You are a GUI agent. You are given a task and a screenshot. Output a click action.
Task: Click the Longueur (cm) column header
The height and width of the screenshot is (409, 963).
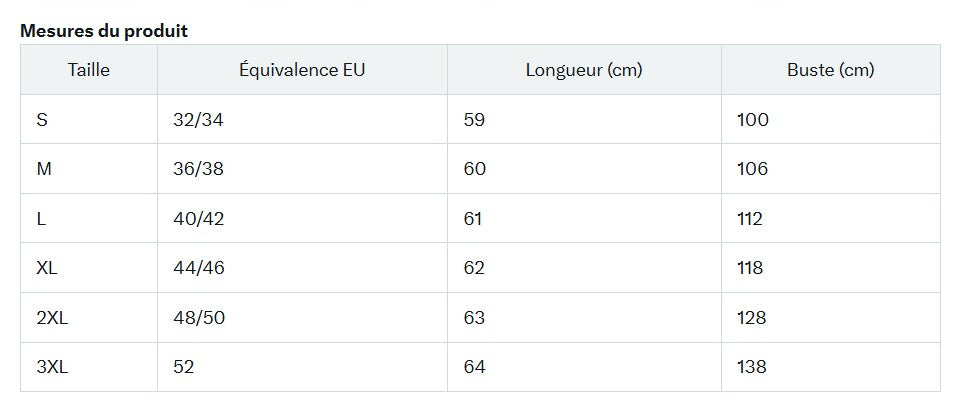pyautogui.click(x=584, y=69)
